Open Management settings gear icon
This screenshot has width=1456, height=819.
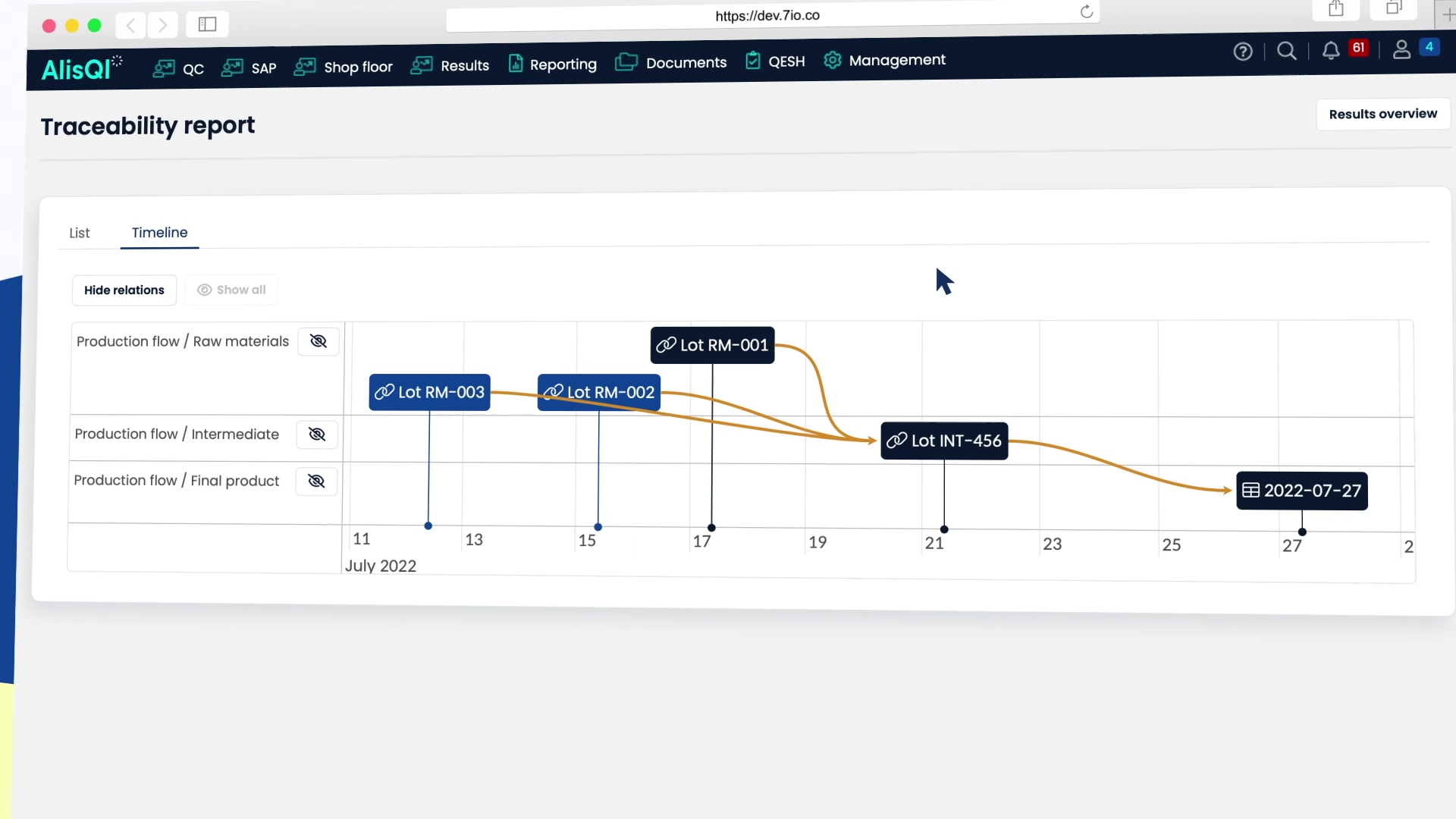coord(833,60)
